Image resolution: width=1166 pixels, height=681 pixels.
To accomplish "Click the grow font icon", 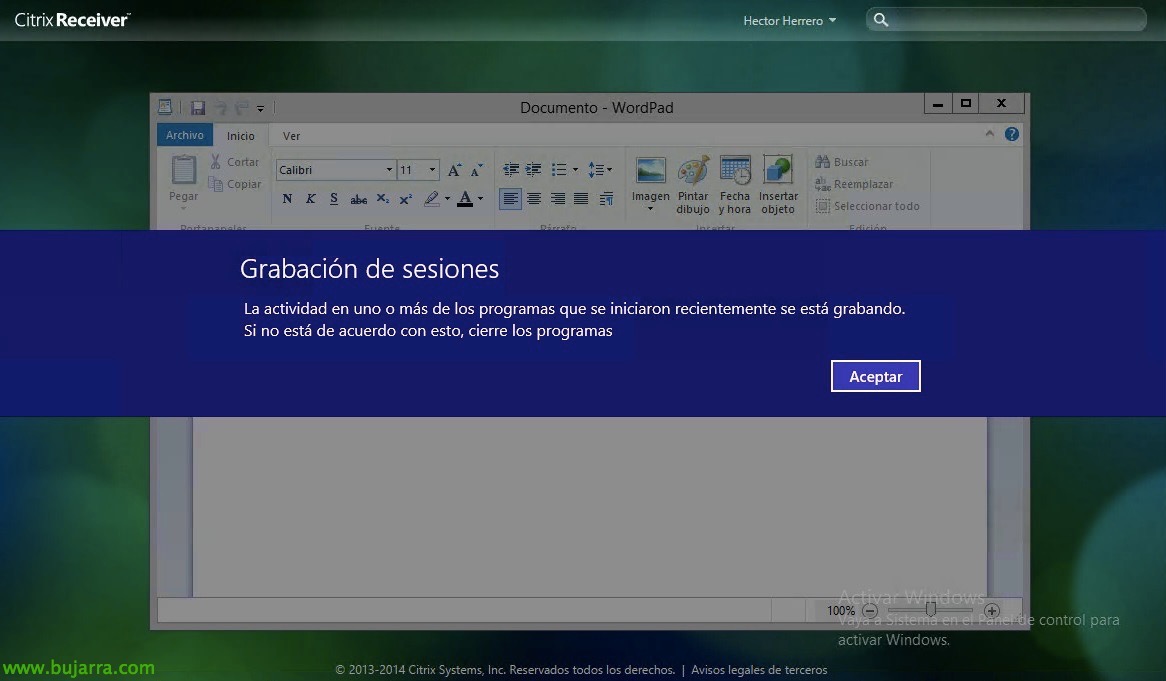I will pos(454,170).
